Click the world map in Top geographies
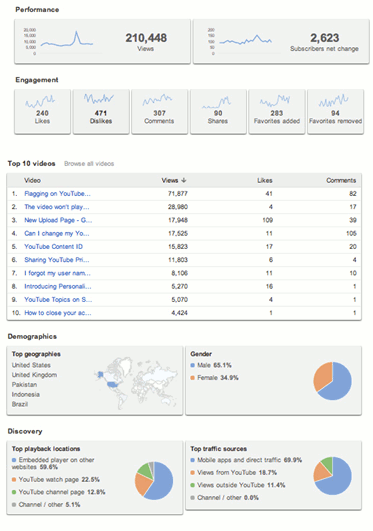 136,383
